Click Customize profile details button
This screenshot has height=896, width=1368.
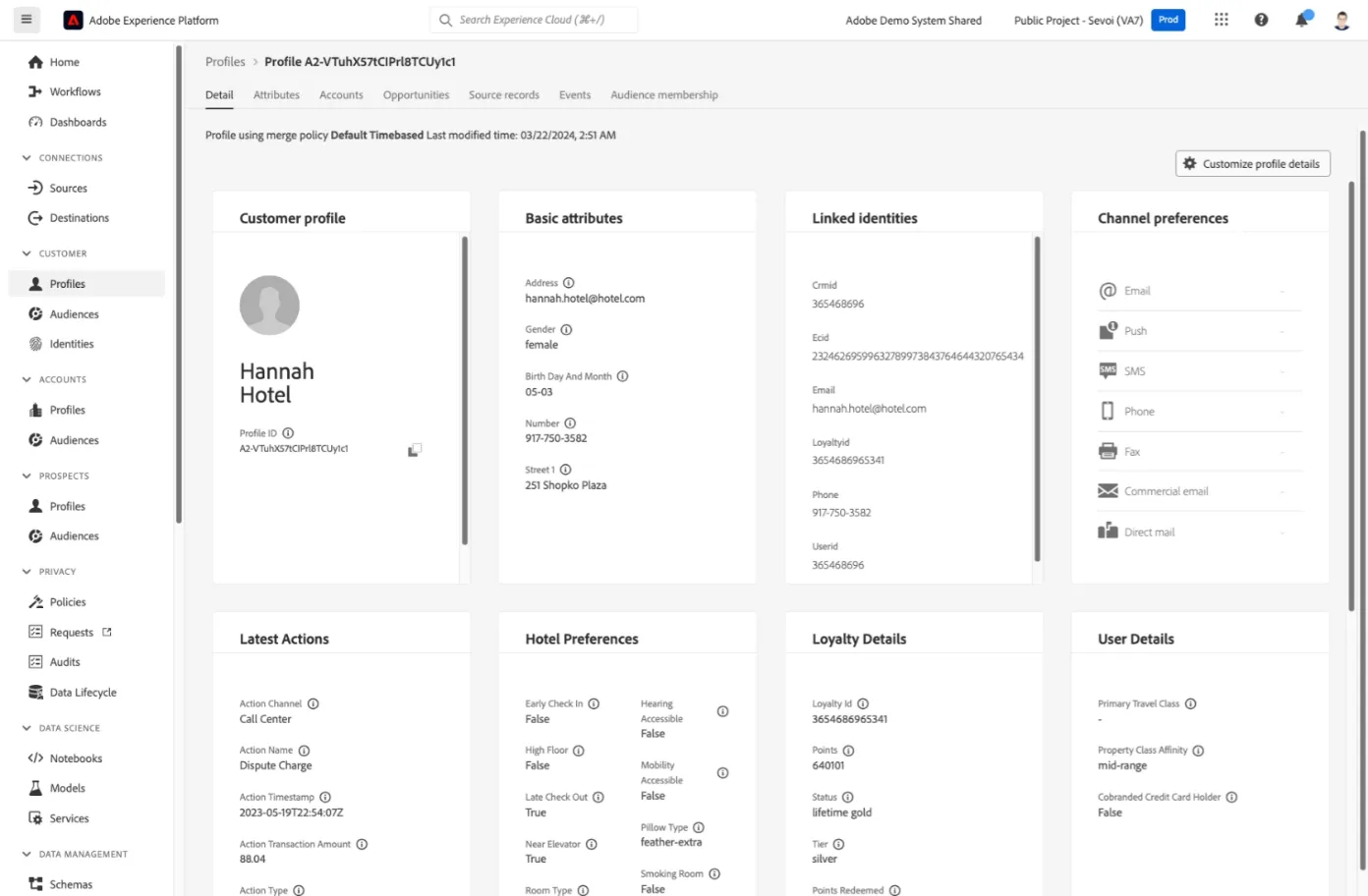point(1253,164)
